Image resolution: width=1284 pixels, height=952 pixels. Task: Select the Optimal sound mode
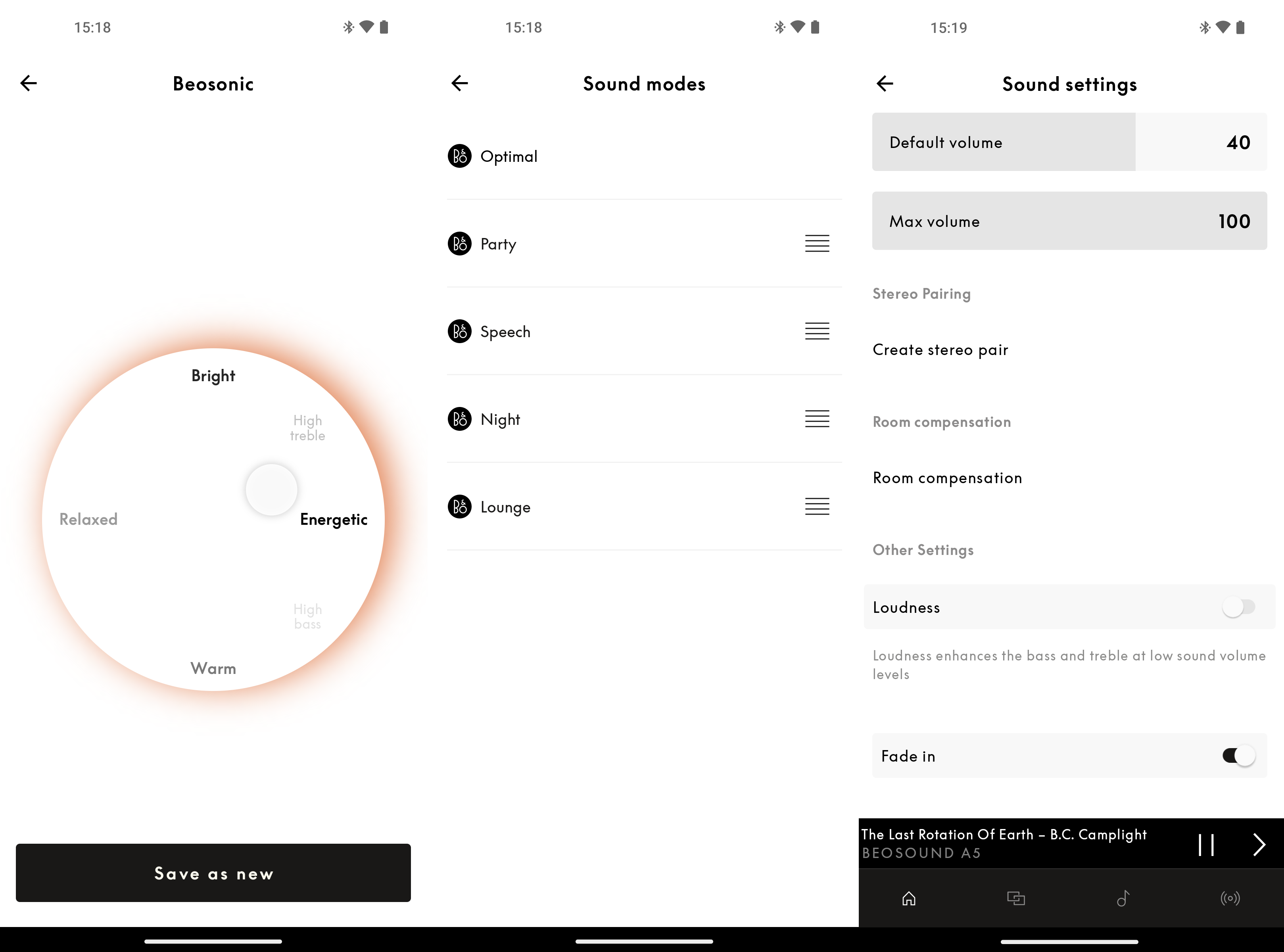[644, 156]
